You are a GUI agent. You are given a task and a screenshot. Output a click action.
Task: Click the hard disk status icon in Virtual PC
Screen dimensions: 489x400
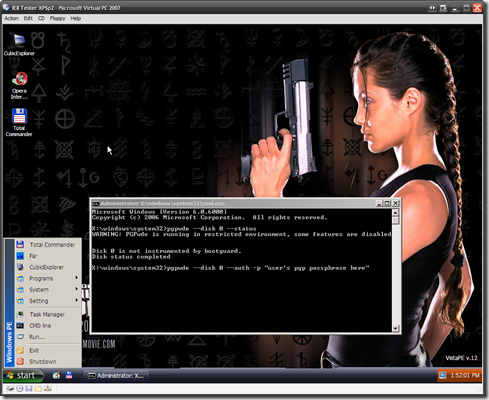[10, 389]
